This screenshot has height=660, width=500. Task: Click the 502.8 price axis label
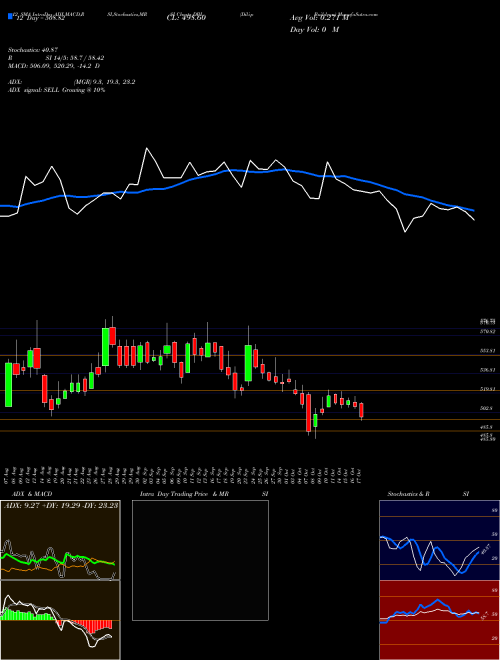tap(487, 408)
